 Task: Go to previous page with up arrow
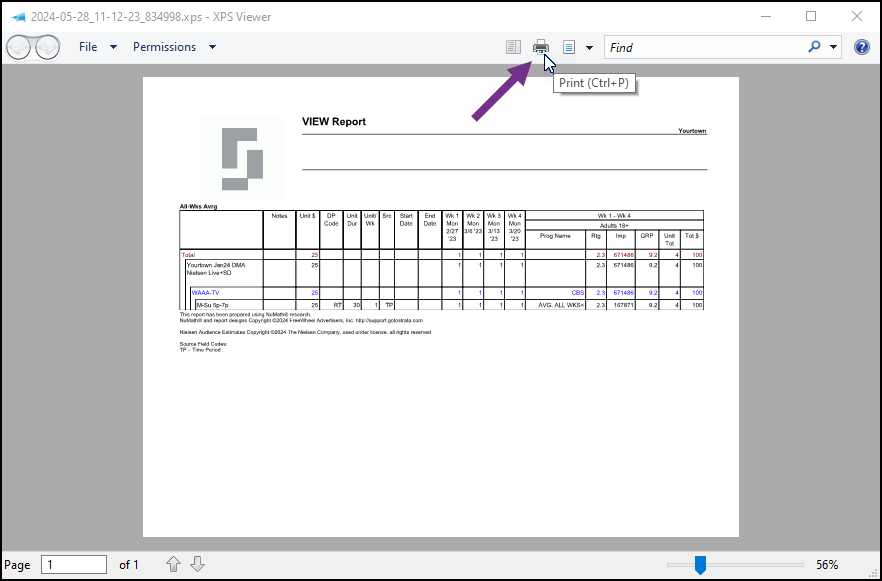tap(173, 564)
